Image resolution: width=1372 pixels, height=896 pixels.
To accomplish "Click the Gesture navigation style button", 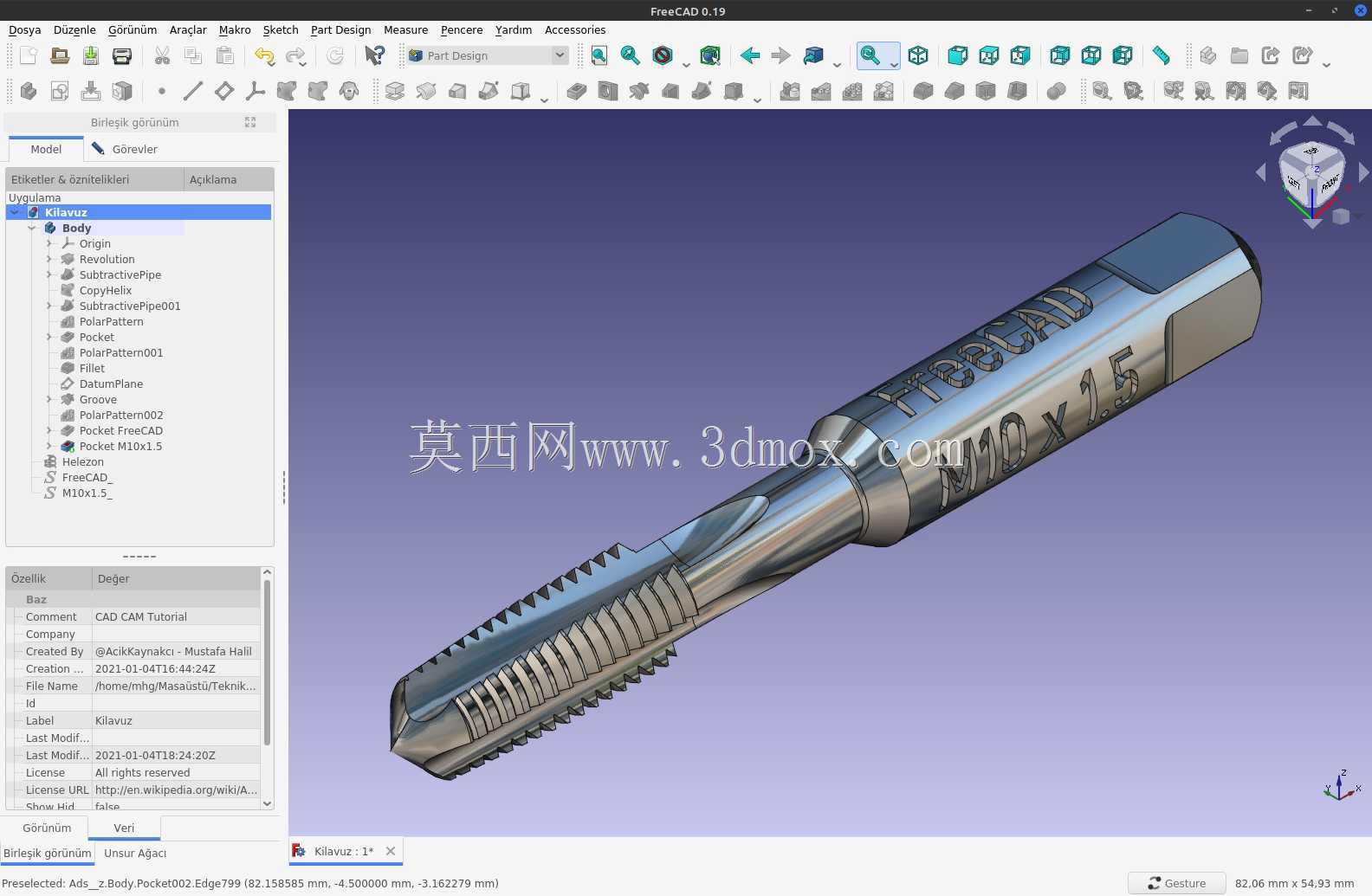I will pos(1176,883).
